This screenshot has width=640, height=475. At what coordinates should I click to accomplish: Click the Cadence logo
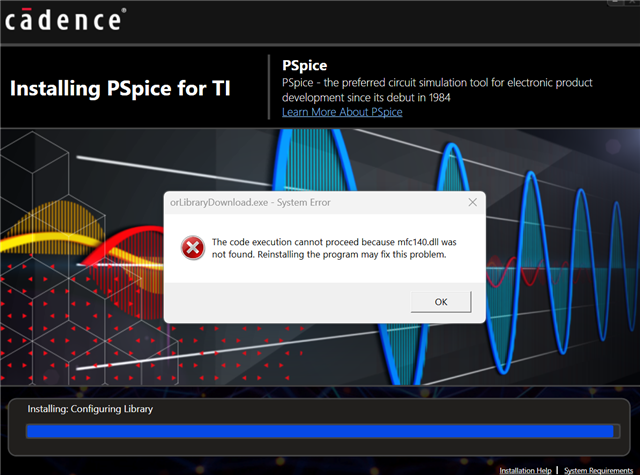click(x=65, y=20)
